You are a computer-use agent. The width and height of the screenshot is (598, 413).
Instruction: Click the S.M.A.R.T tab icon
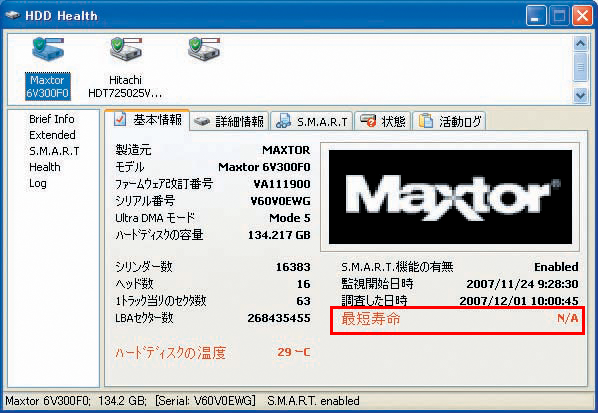click(283, 121)
